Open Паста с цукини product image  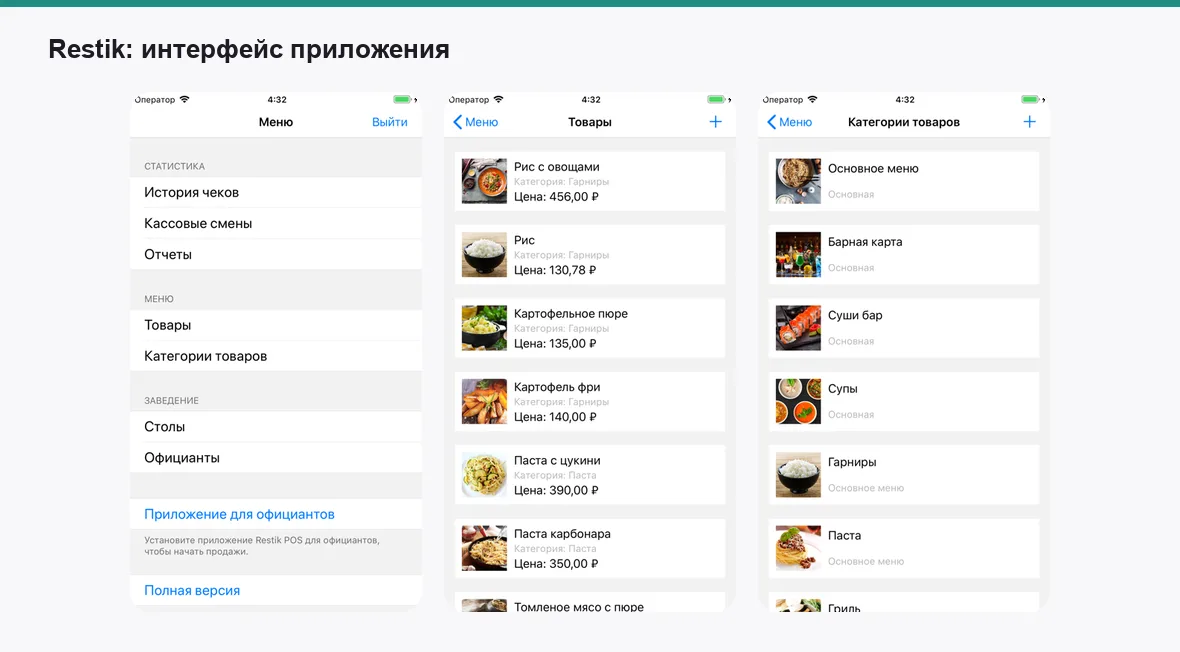click(484, 474)
